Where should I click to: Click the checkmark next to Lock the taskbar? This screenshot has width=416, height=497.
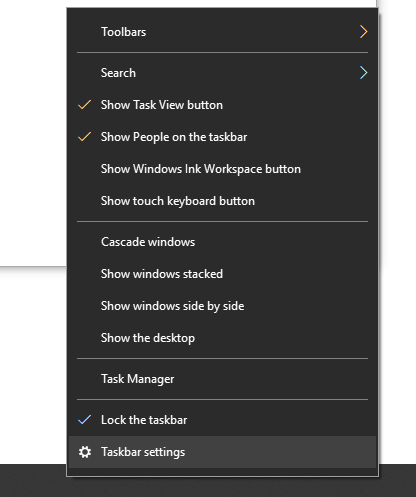[x=85, y=420]
